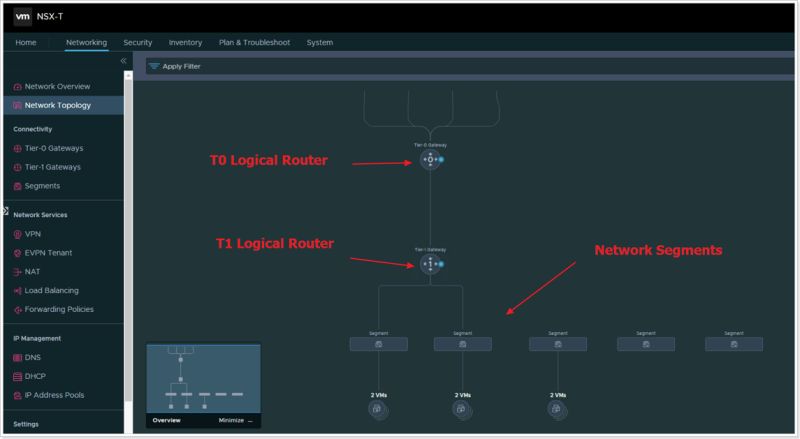Viewport: 800px width, 439px height.
Task: Click the IP Address Pools icon
Action: (x=17, y=396)
